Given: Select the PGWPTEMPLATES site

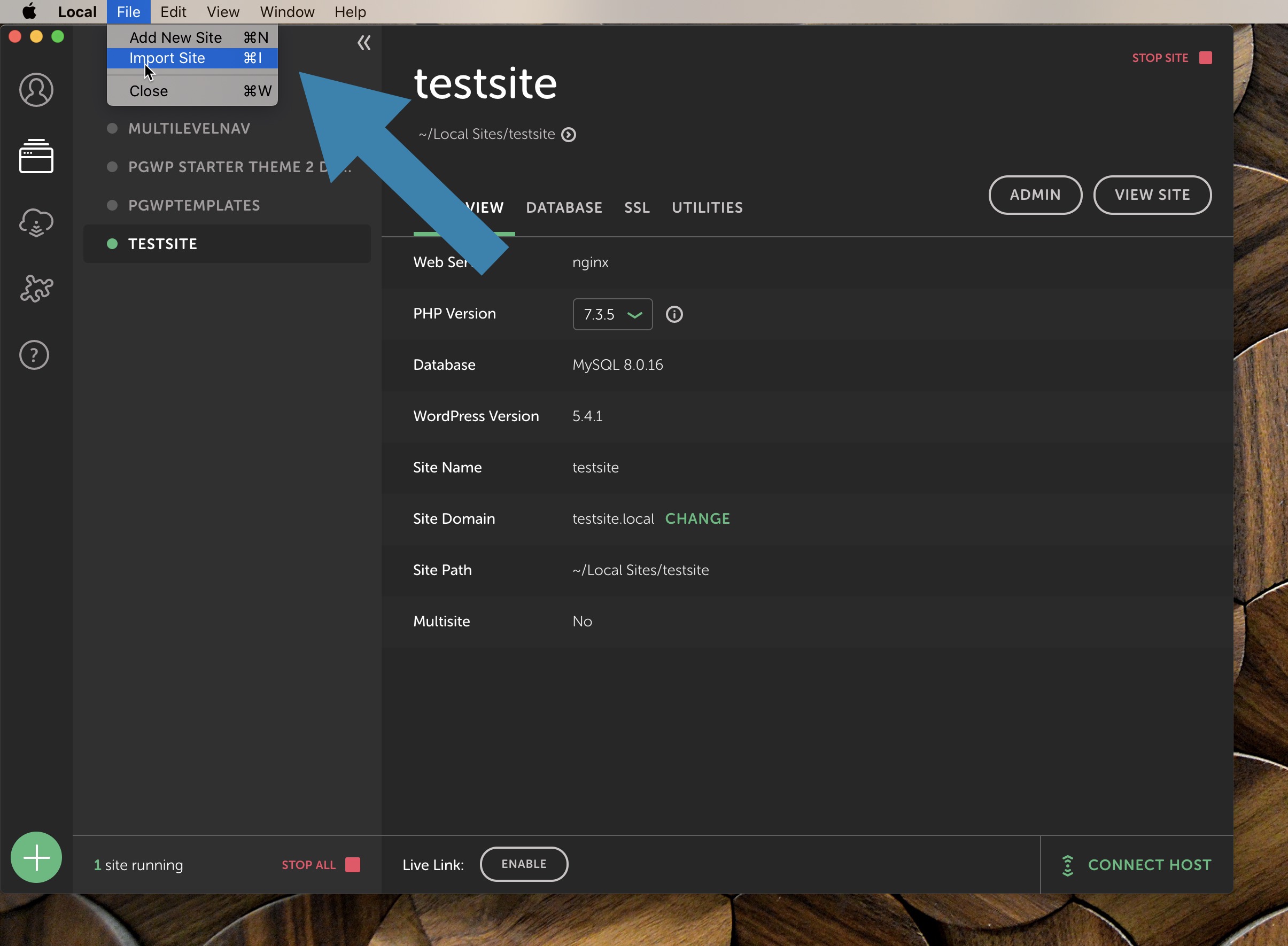Looking at the screenshot, I should tap(227, 205).
